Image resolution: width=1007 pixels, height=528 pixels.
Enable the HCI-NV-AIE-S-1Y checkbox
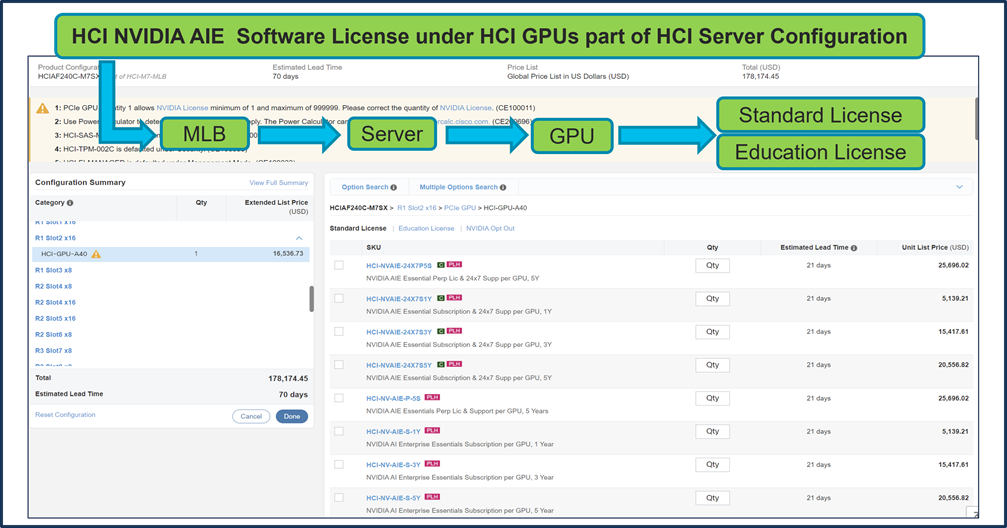coord(339,431)
